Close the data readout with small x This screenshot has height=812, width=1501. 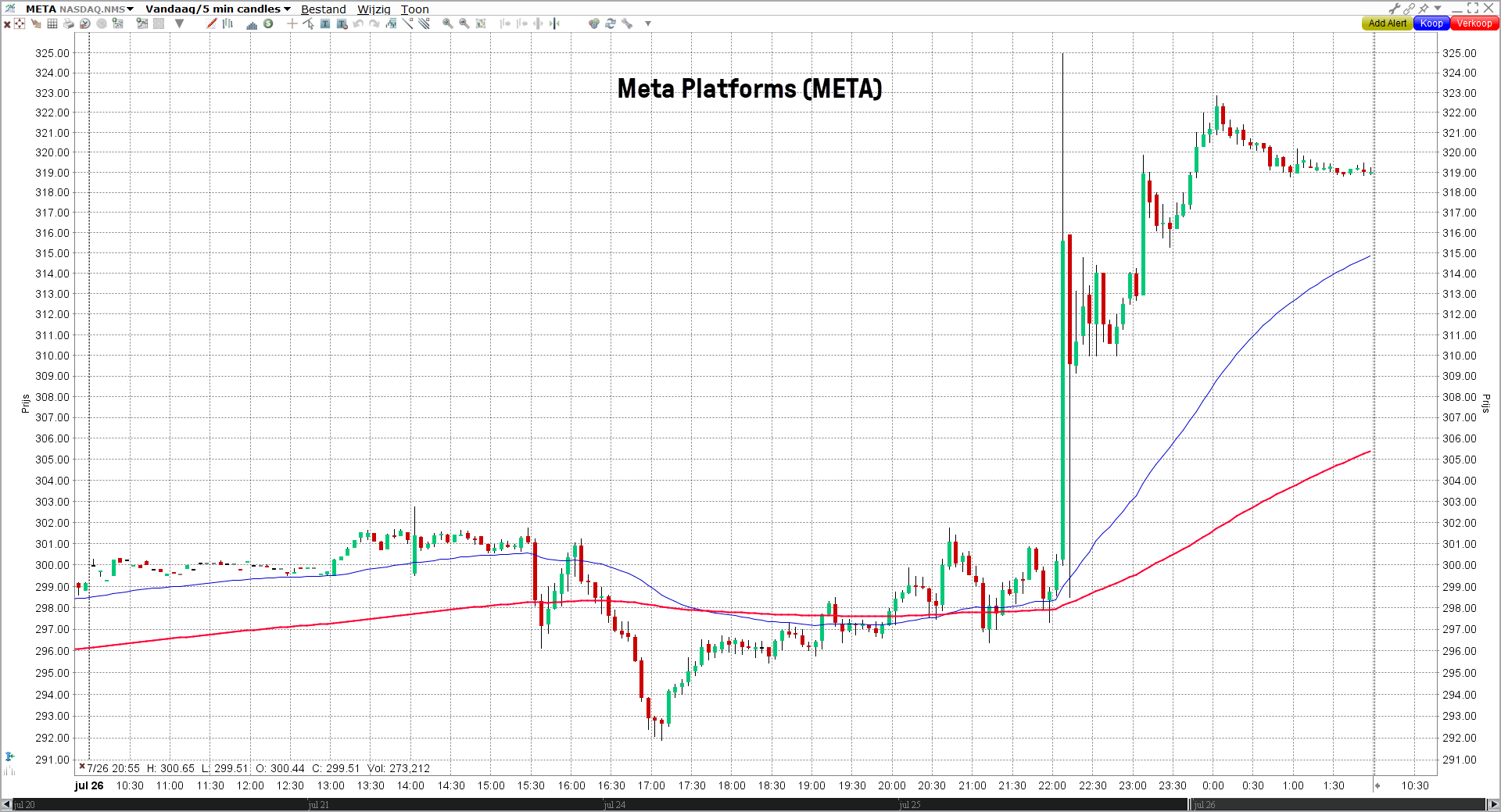81,767
